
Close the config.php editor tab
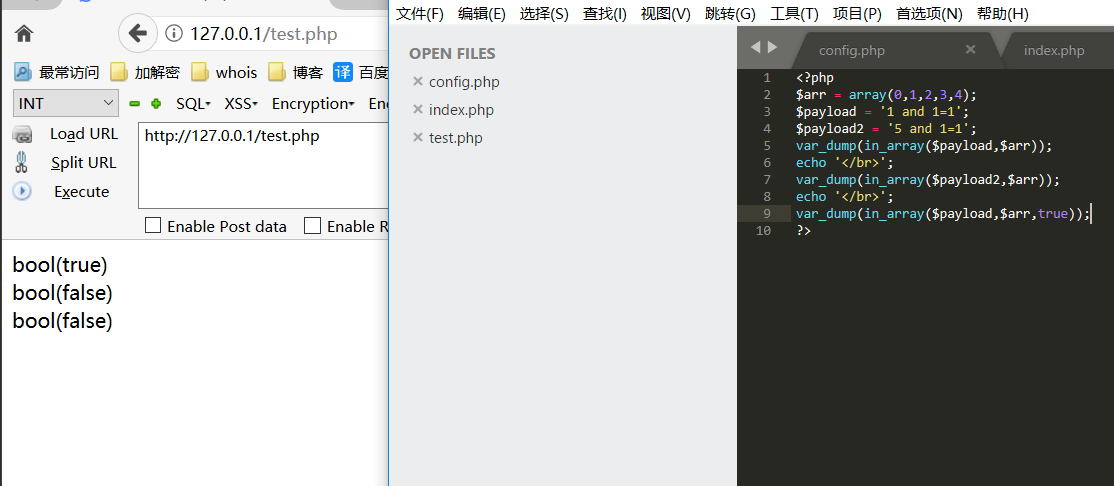(970, 49)
